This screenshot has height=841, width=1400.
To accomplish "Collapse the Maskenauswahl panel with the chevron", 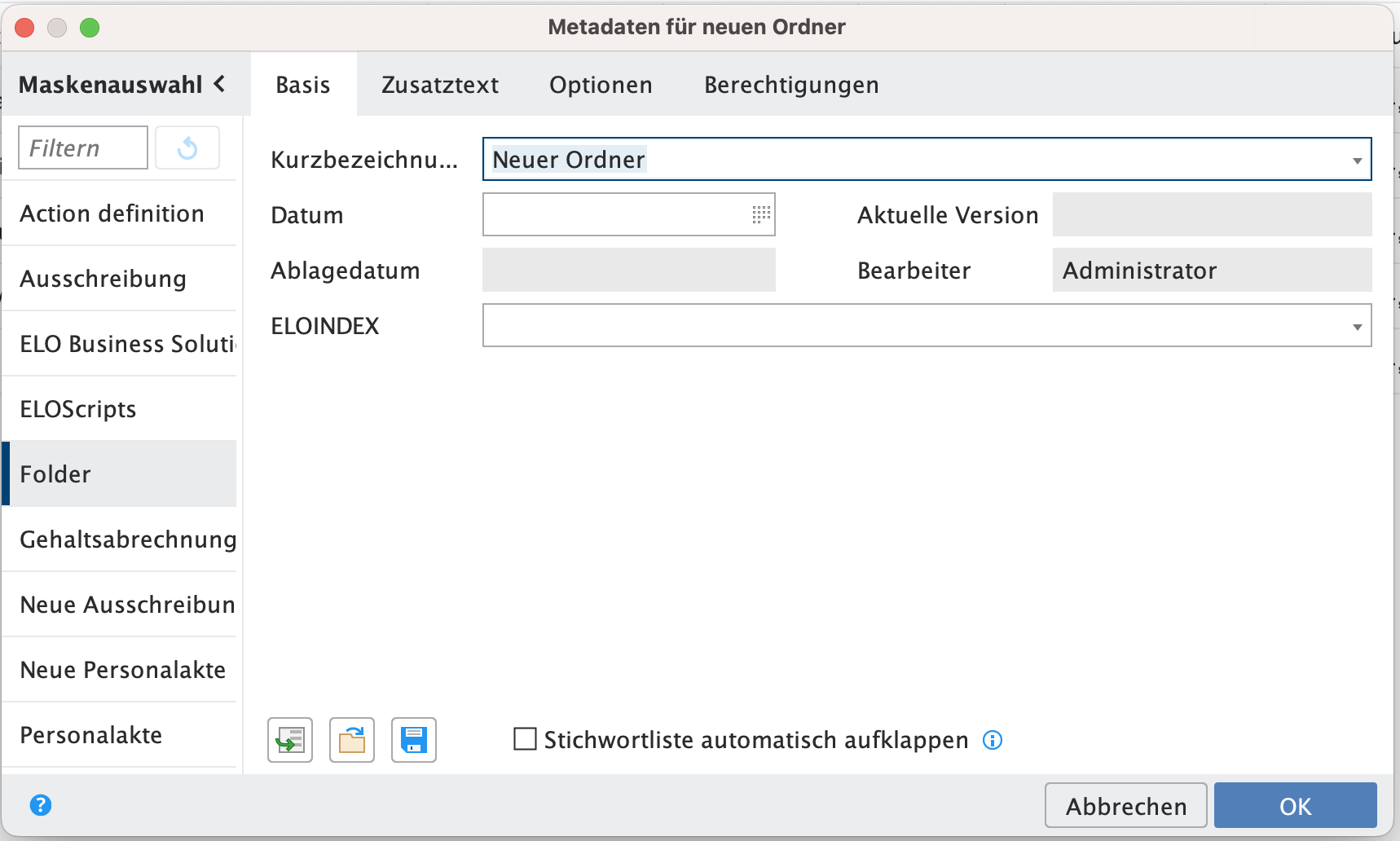I will click(x=219, y=84).
